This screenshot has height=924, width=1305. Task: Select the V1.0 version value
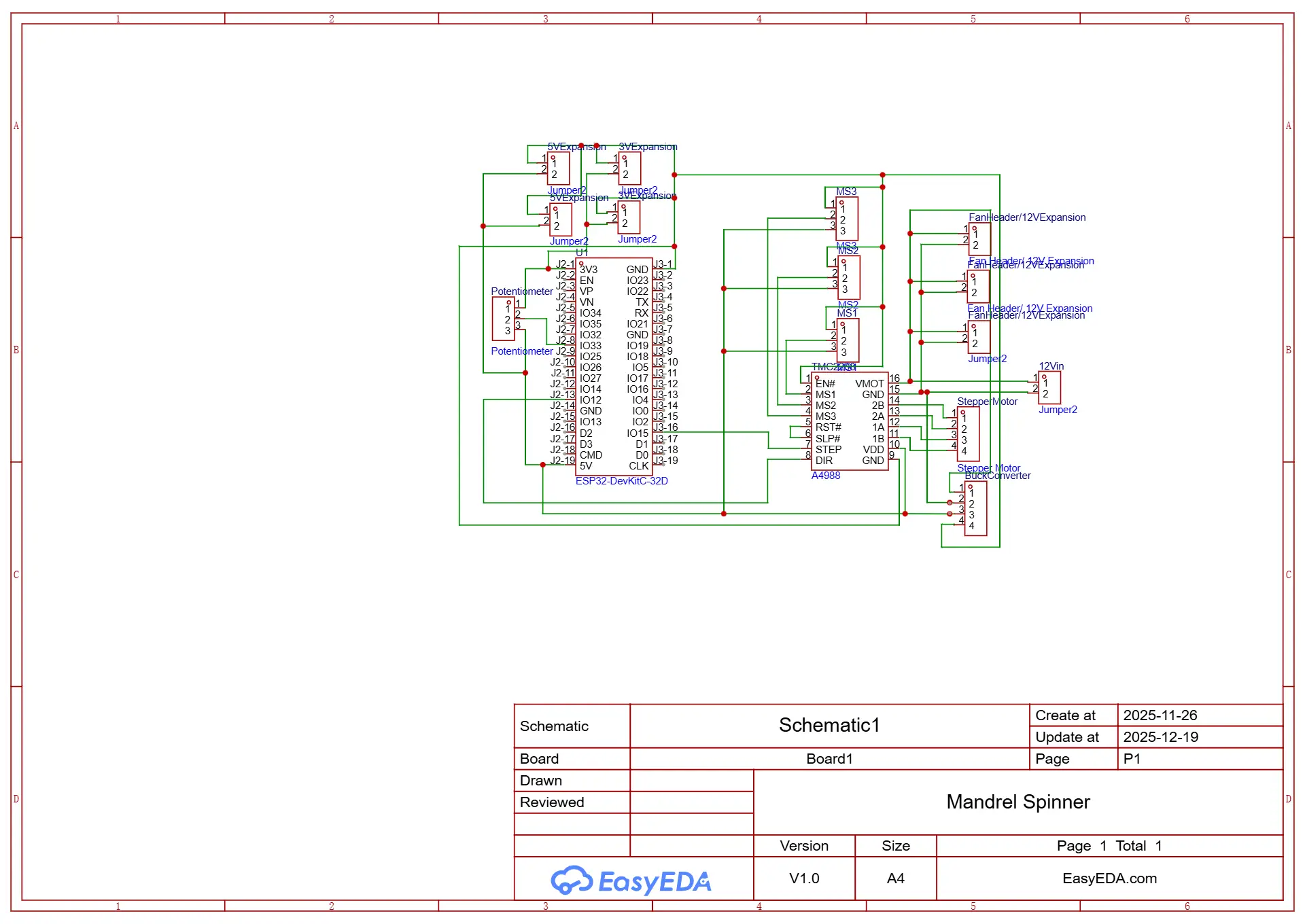804,878
